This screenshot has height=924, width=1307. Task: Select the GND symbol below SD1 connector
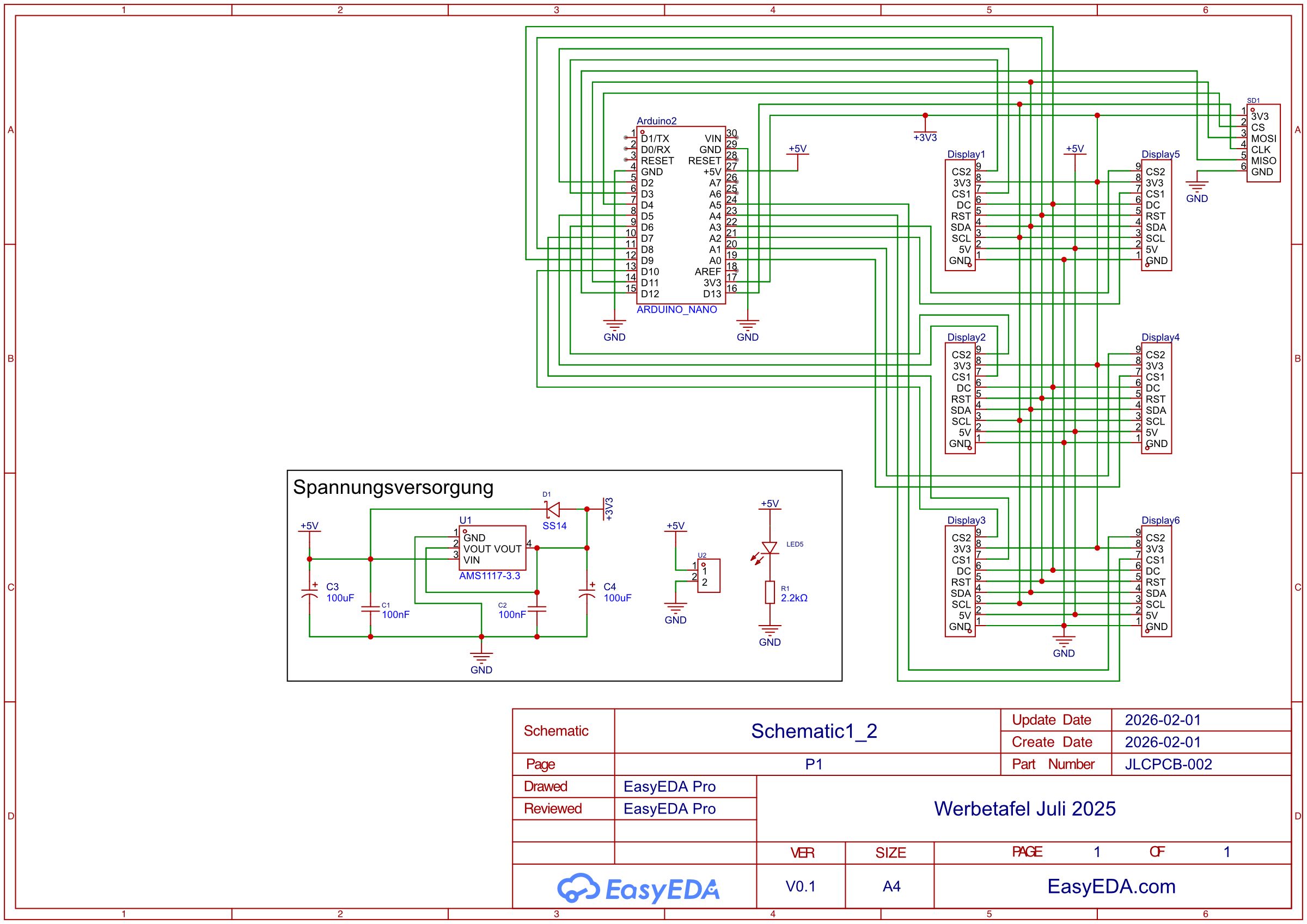1196,187
